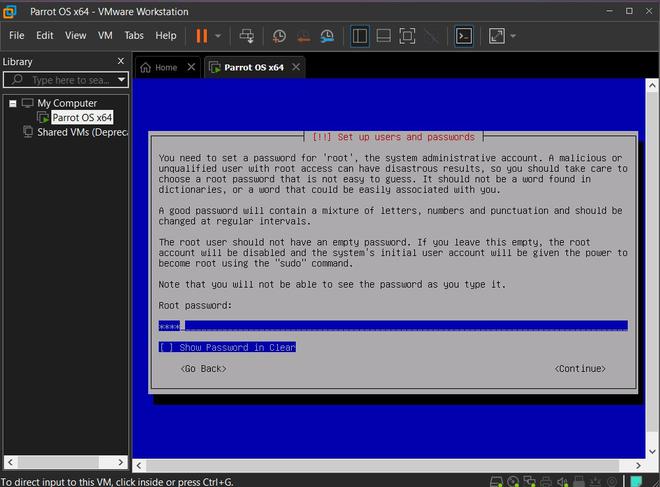Close the Library panel
Image resolution: width=660 pixels, height=487 pixels.
pos(121,61)
